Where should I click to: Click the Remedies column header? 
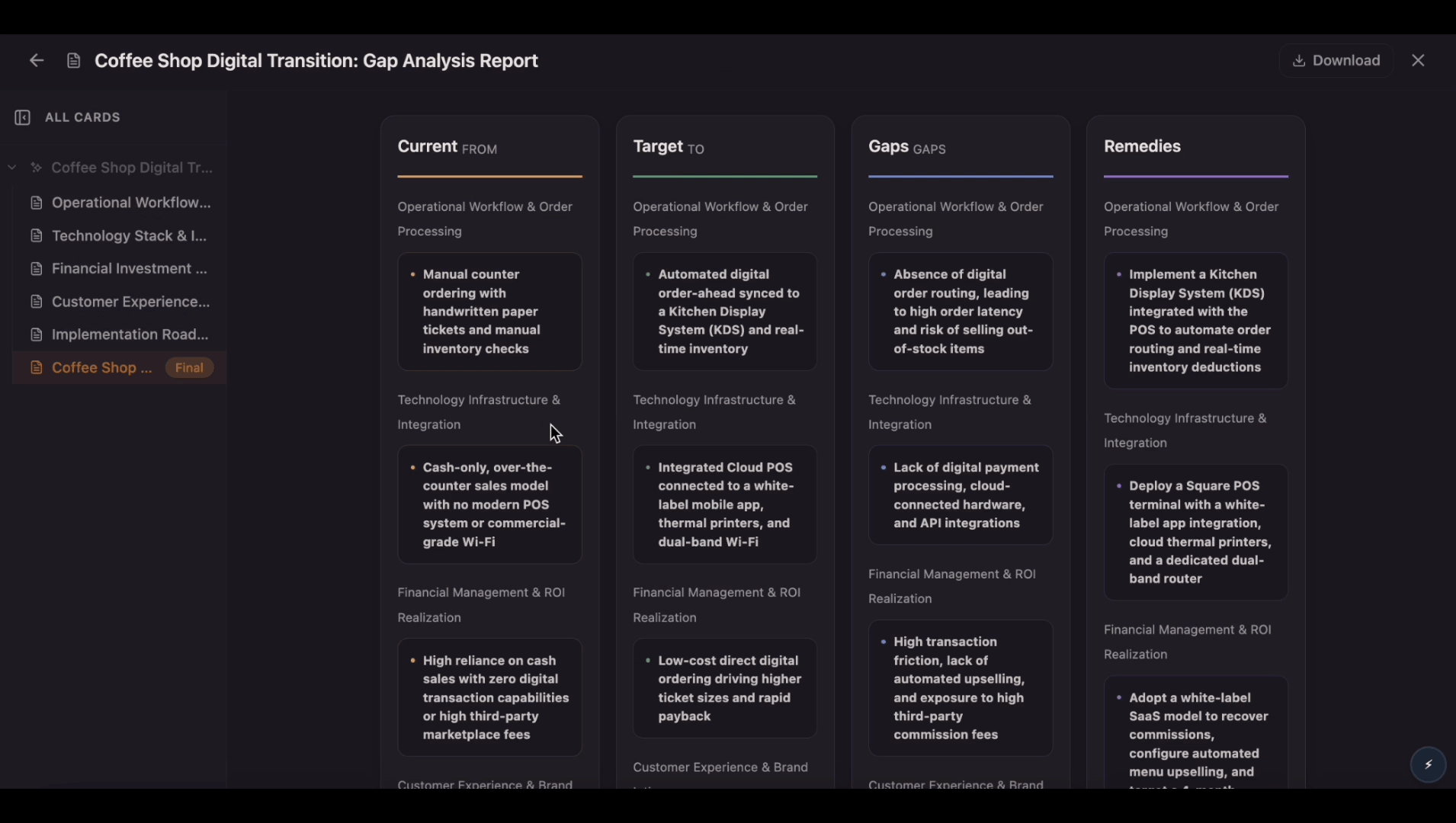click(1142, 146)
